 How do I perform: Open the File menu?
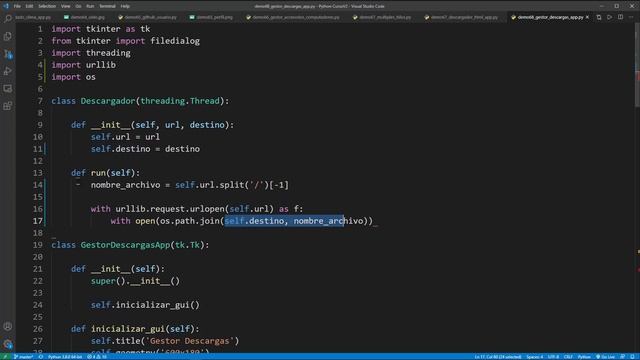tap(17, 6)
